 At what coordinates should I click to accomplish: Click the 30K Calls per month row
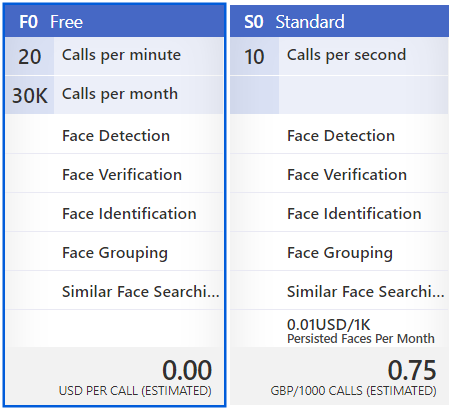coord(114,95)
